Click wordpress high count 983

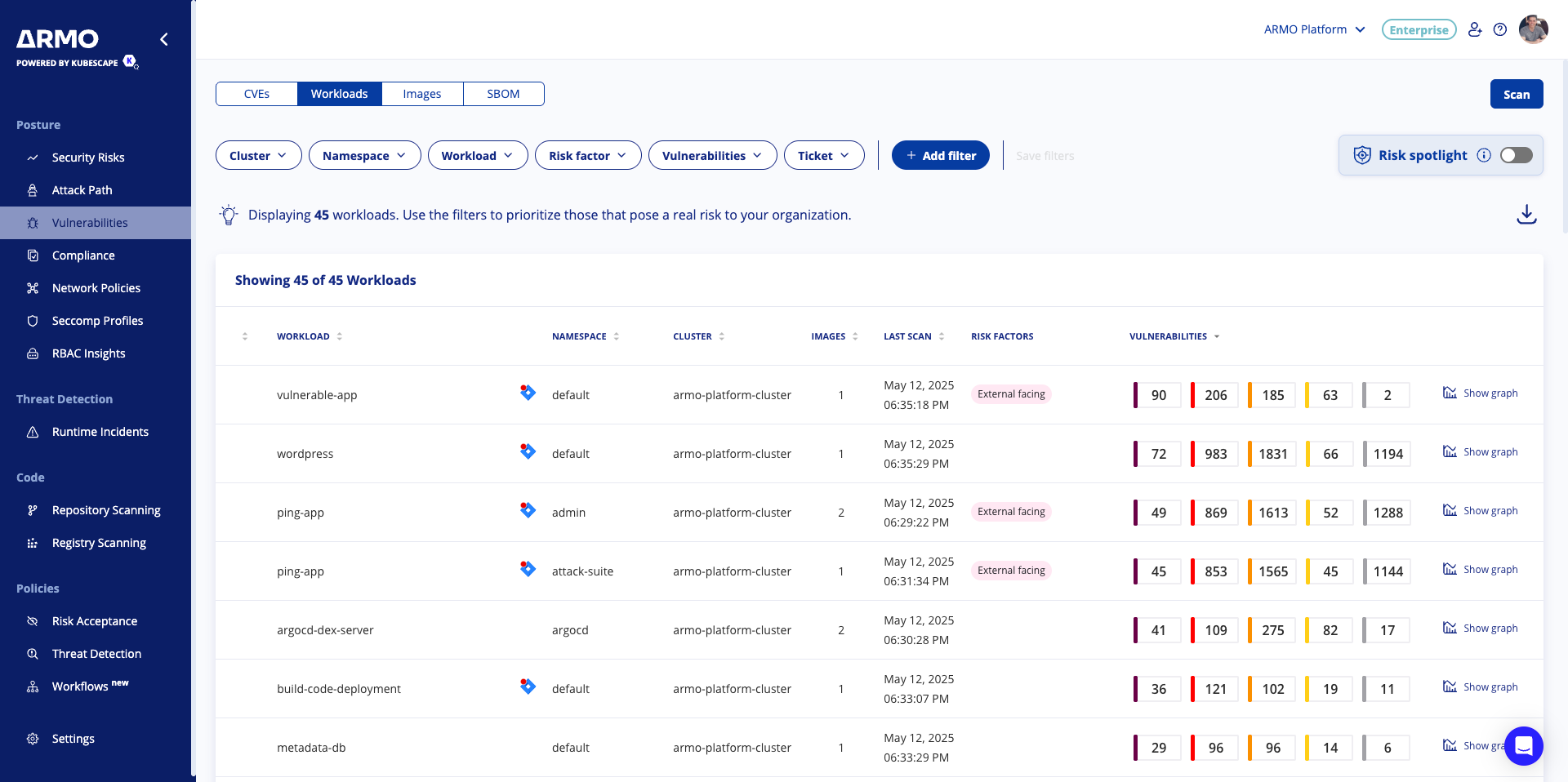1214,454
